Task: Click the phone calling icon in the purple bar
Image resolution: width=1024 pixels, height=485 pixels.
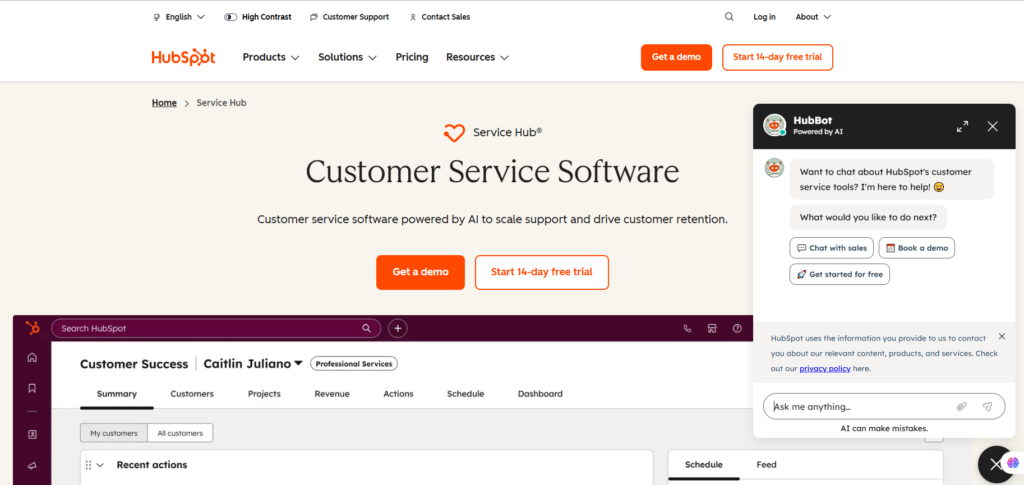Action: pos(687,328)
